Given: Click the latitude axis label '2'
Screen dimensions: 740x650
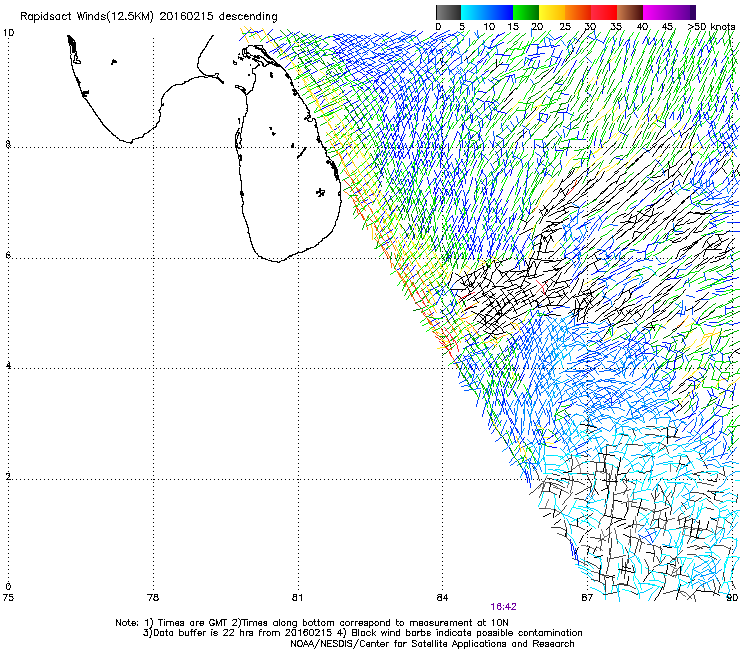Looking at the screenshot, I should click(x=8, y=477).
